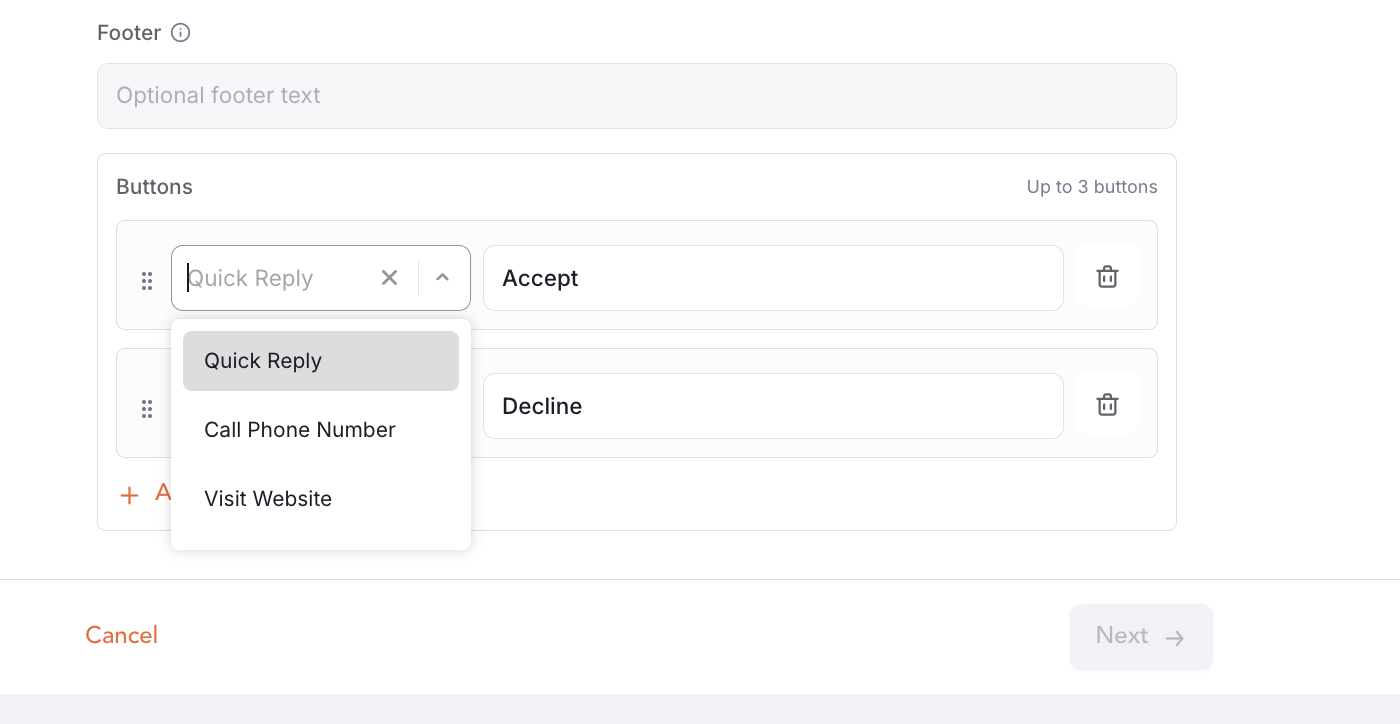Click the 'Up to 3 buttons' hint text
The width and height of the screenshot is (1400, 724).
[x=1092, y=187]
